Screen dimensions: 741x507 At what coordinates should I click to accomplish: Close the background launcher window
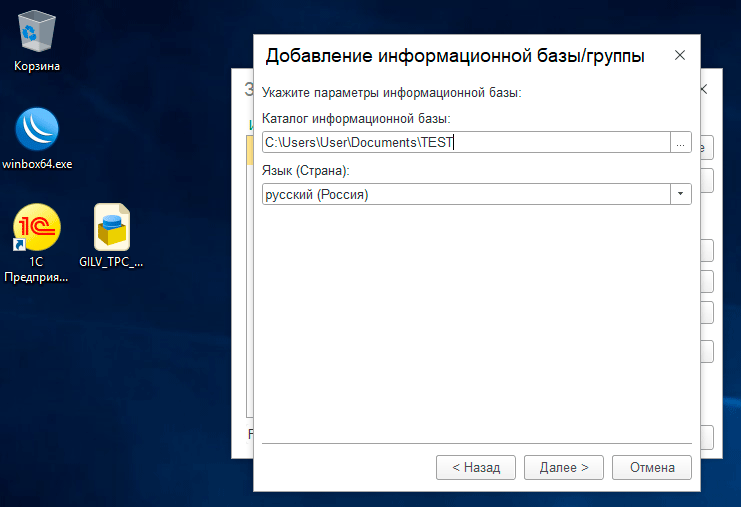click(x=705, y=89)
